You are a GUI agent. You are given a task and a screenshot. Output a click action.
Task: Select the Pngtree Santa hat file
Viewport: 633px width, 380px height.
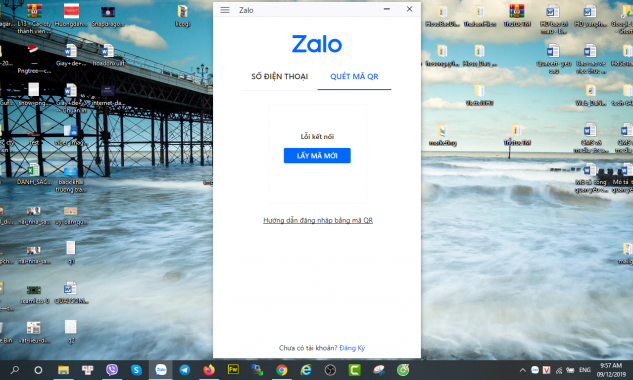(33, 59)
